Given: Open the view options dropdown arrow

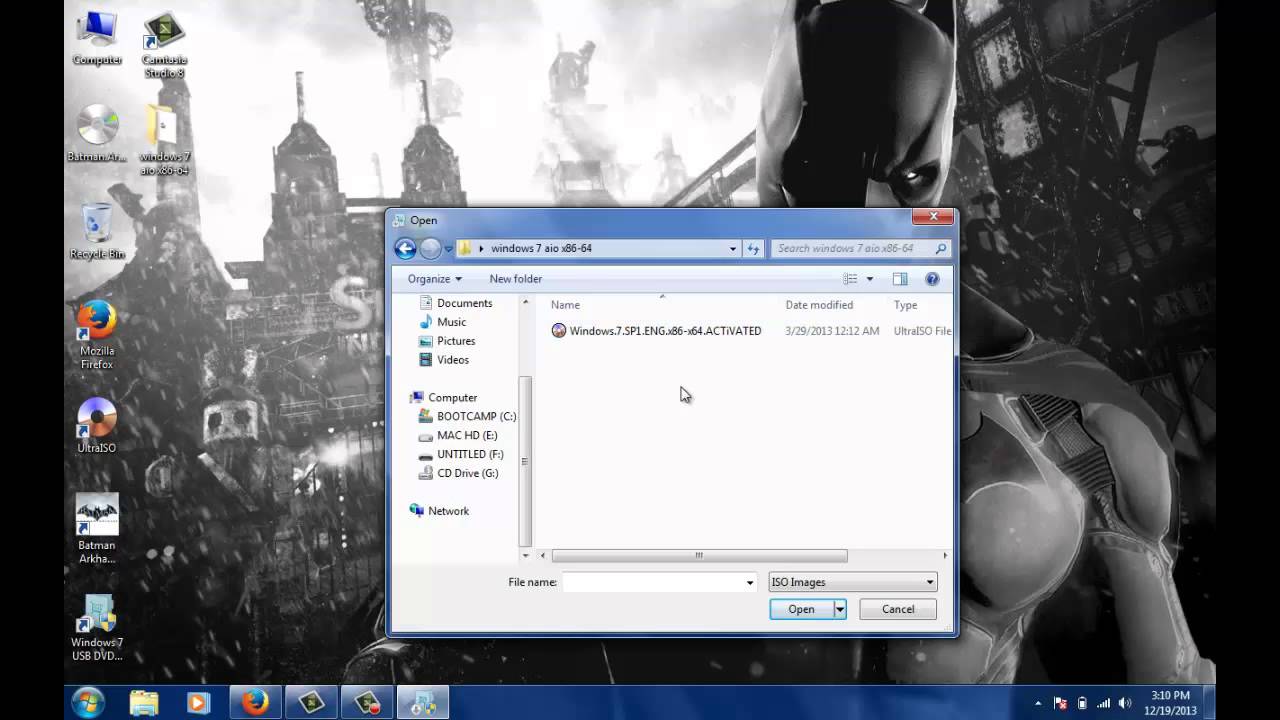Looking at the screenshot, I should [x=869, y=279].
